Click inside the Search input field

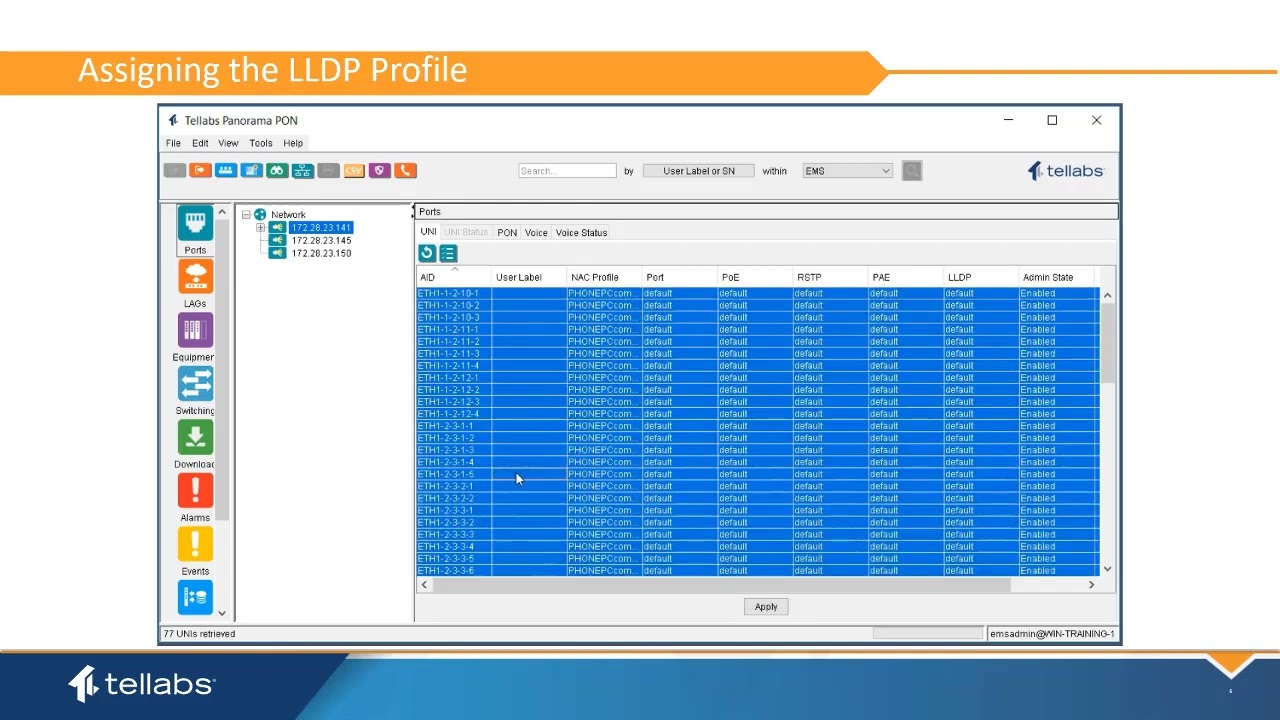(x=567, y=171)
